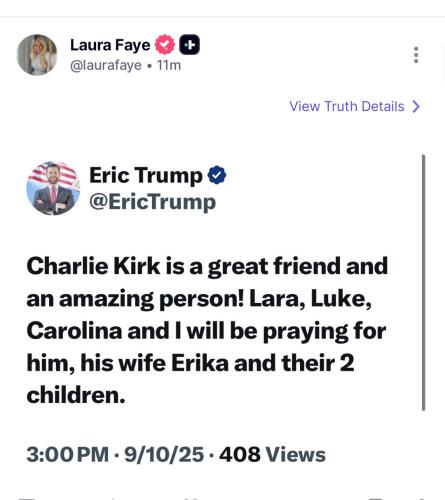
Task: Click the Laura Faye display name
Action: pyautogui.click(x=110, y=45)
